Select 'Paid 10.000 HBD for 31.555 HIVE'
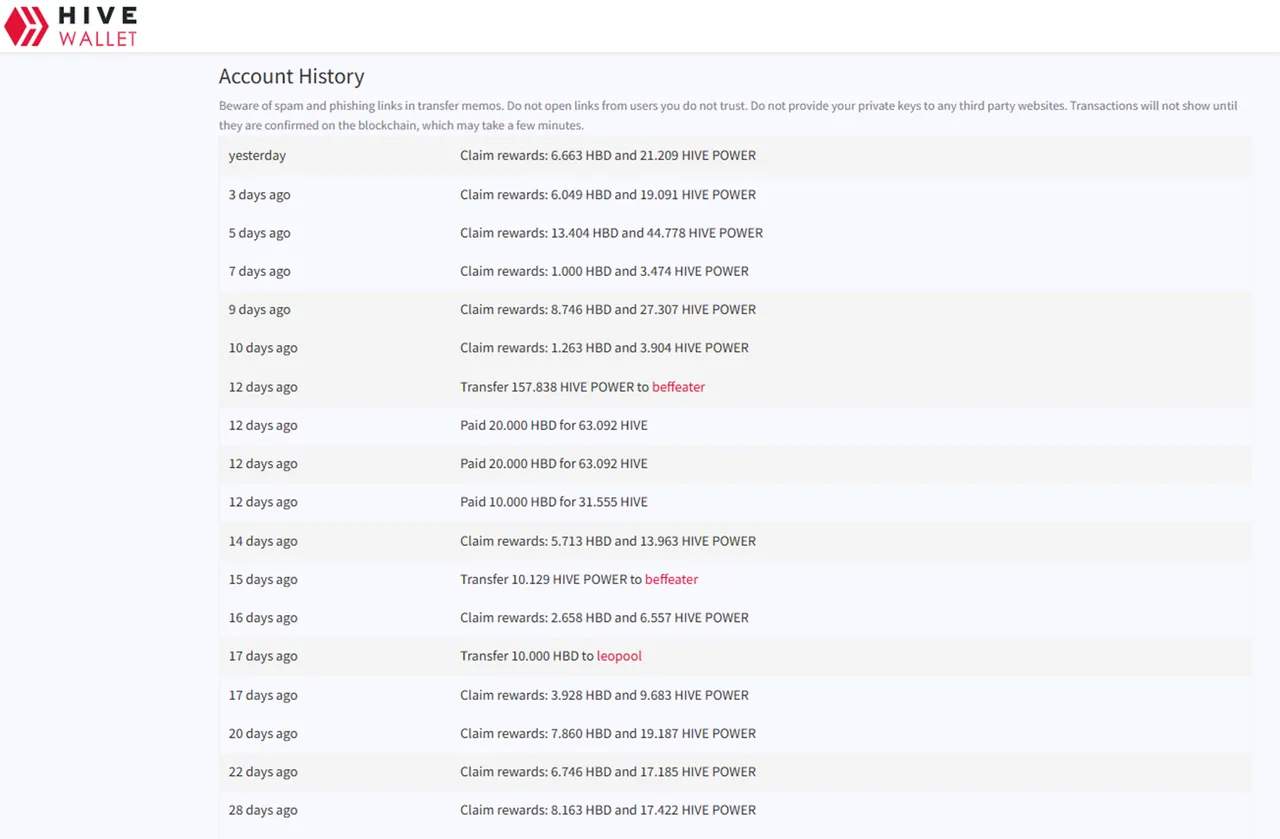This screenshot has width=1280, height=839. coord(554,502)
